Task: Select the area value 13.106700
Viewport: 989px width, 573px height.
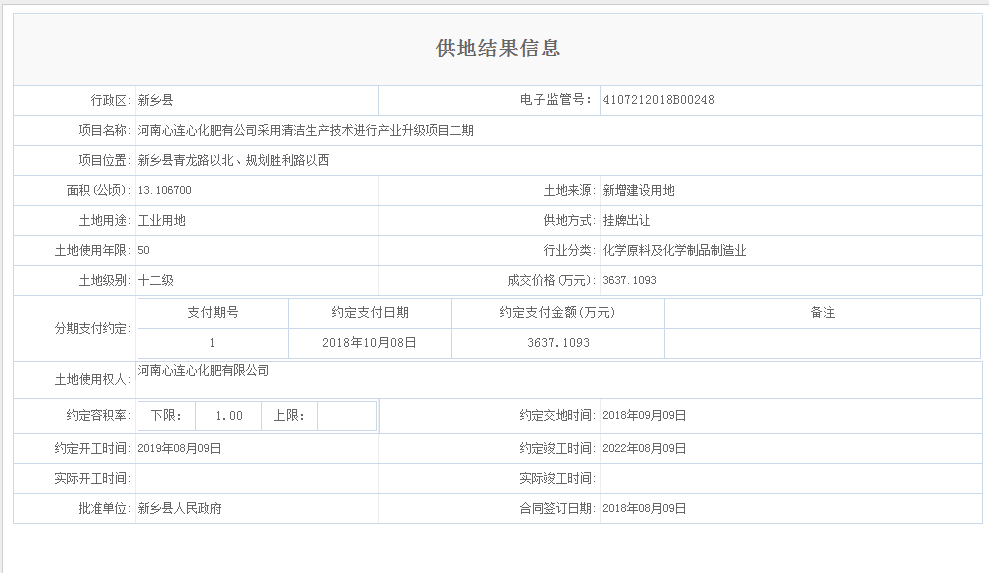Action: point(165,190)
